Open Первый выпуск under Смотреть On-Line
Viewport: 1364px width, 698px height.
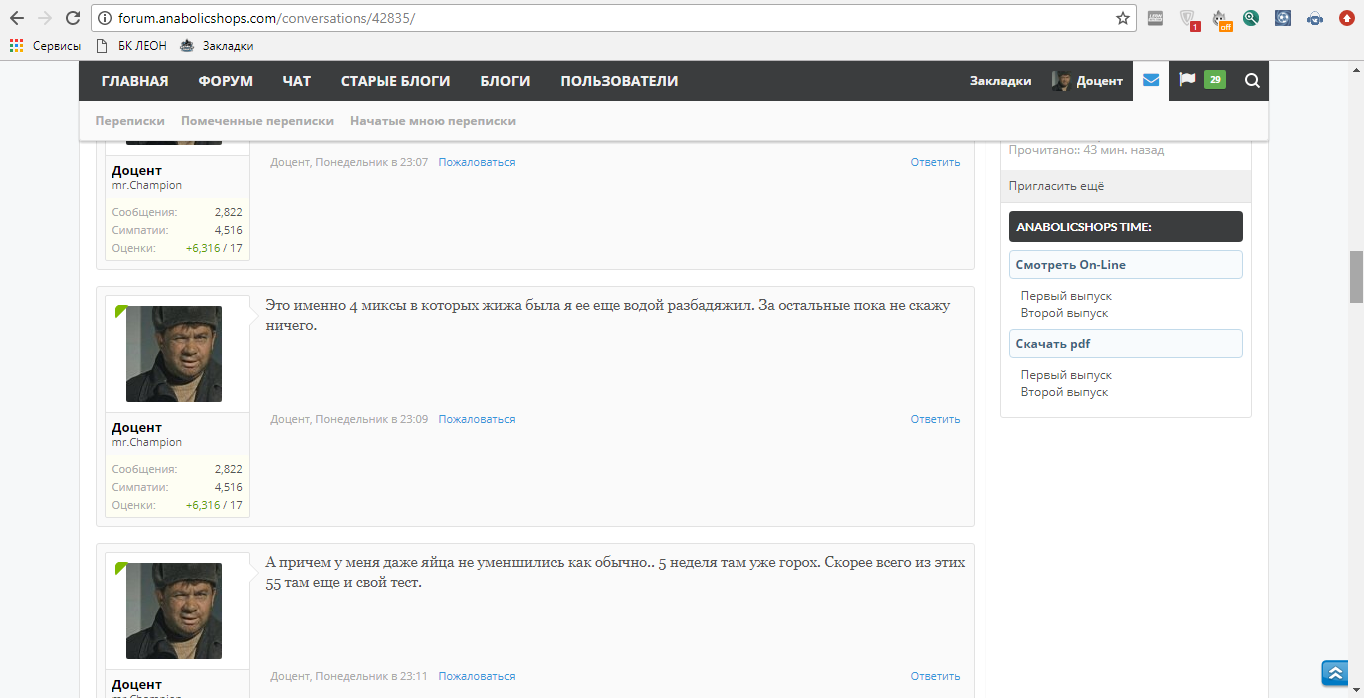click(1066, 296)
